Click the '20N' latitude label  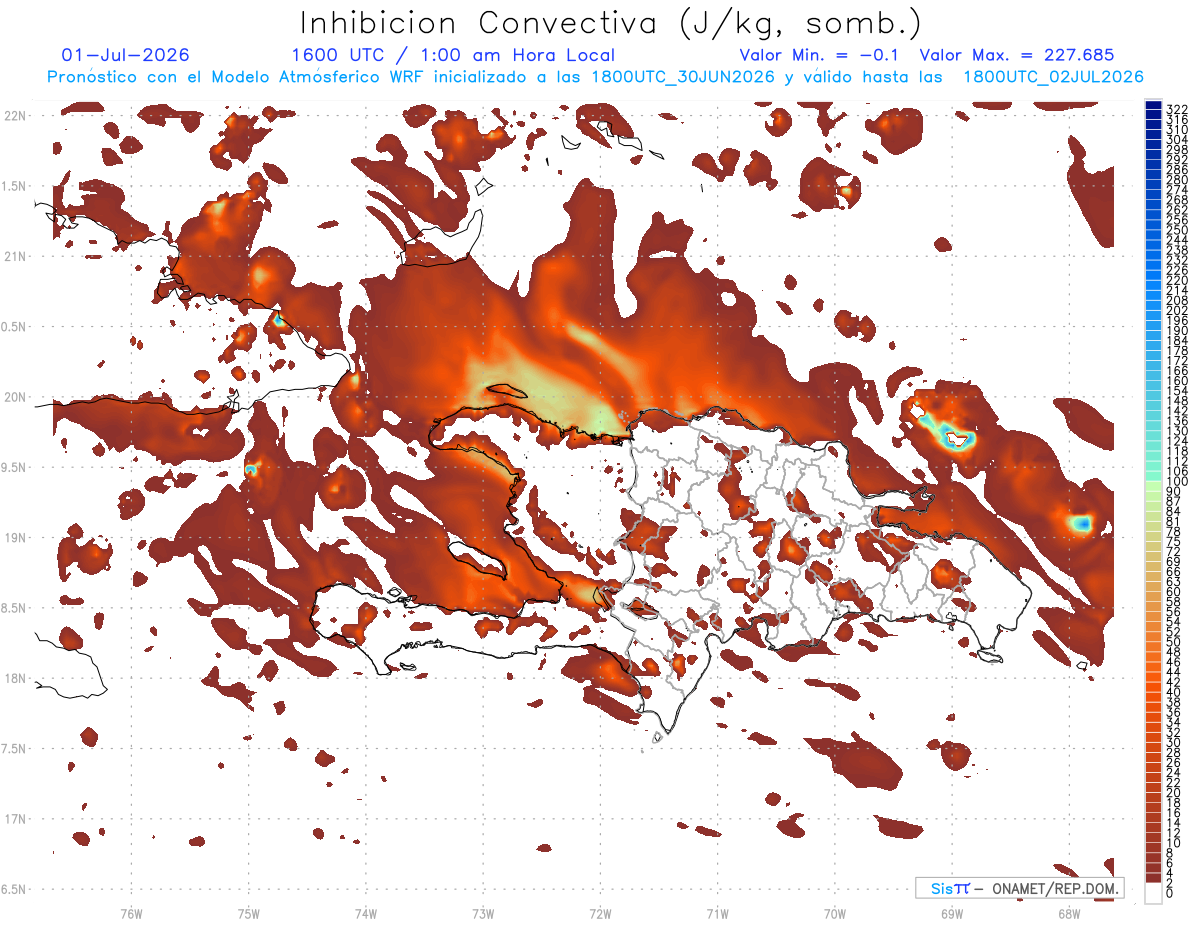click(x=15, y=398)
